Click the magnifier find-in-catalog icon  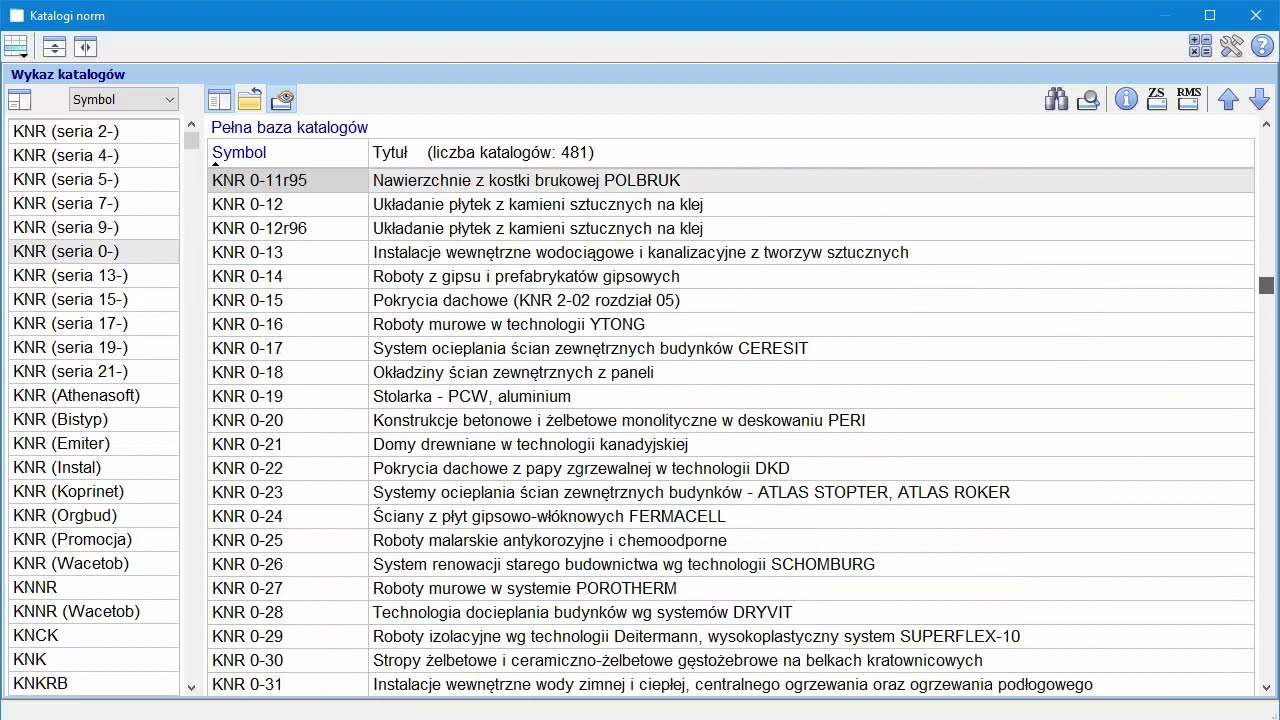click(x=1088, y=99)
